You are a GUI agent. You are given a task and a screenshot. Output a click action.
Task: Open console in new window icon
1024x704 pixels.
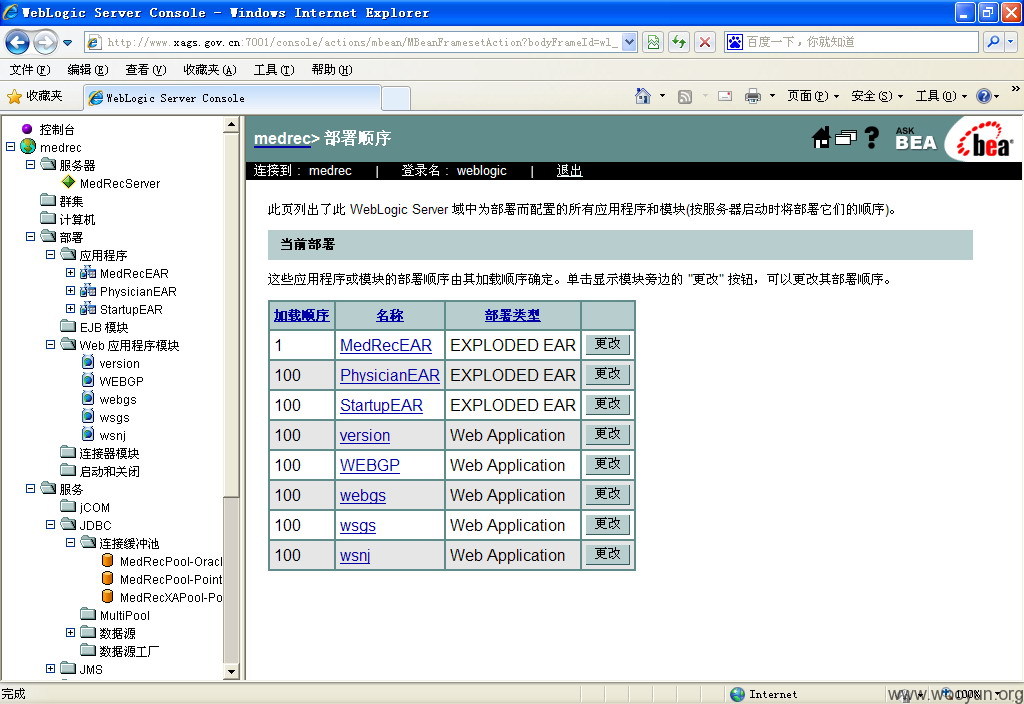846,138
